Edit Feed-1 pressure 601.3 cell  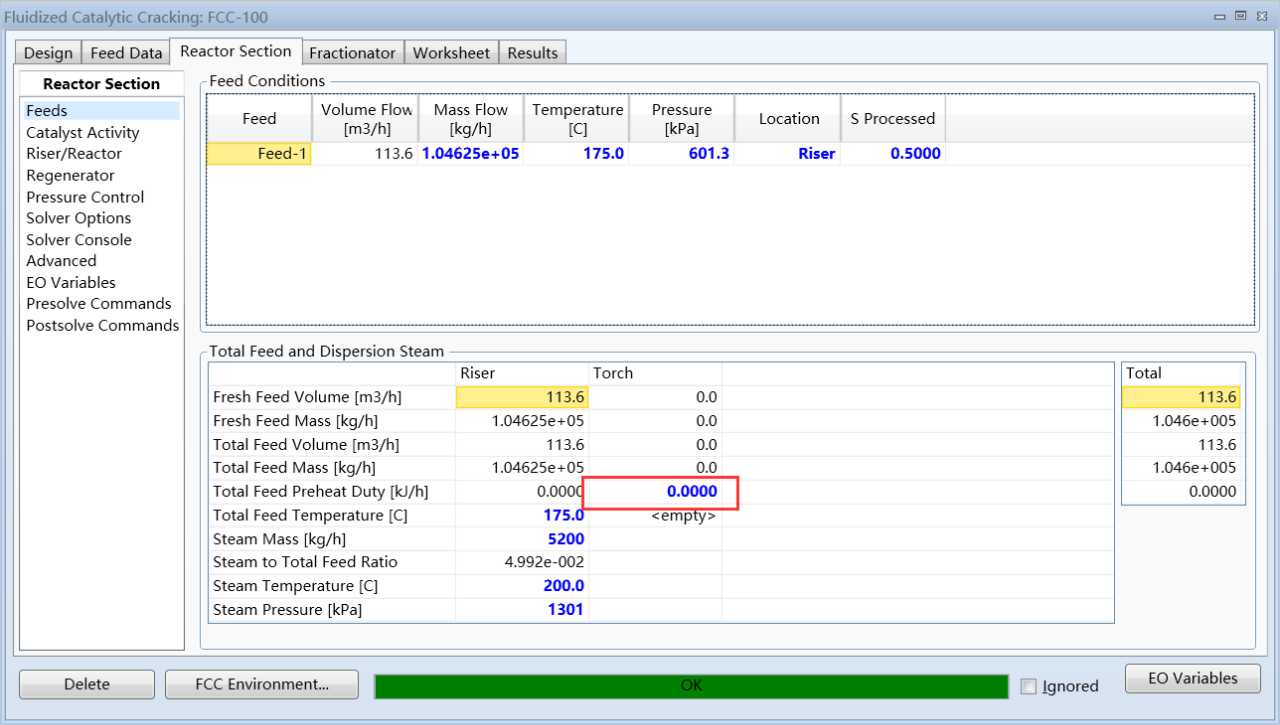point(682,154)
